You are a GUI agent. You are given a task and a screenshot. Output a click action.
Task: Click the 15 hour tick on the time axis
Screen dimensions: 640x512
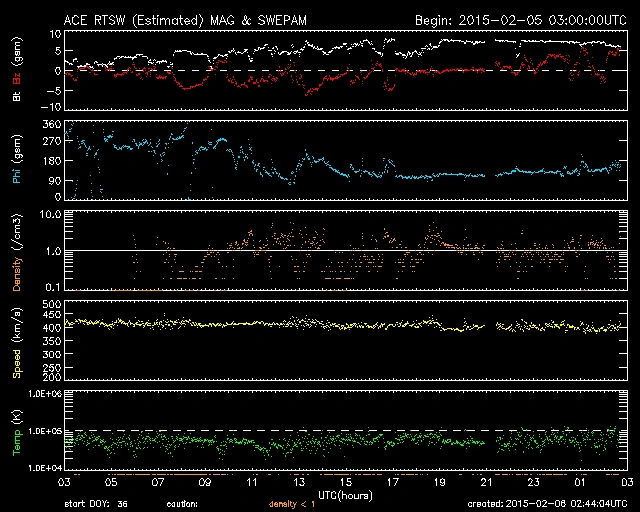coord(345,482)
